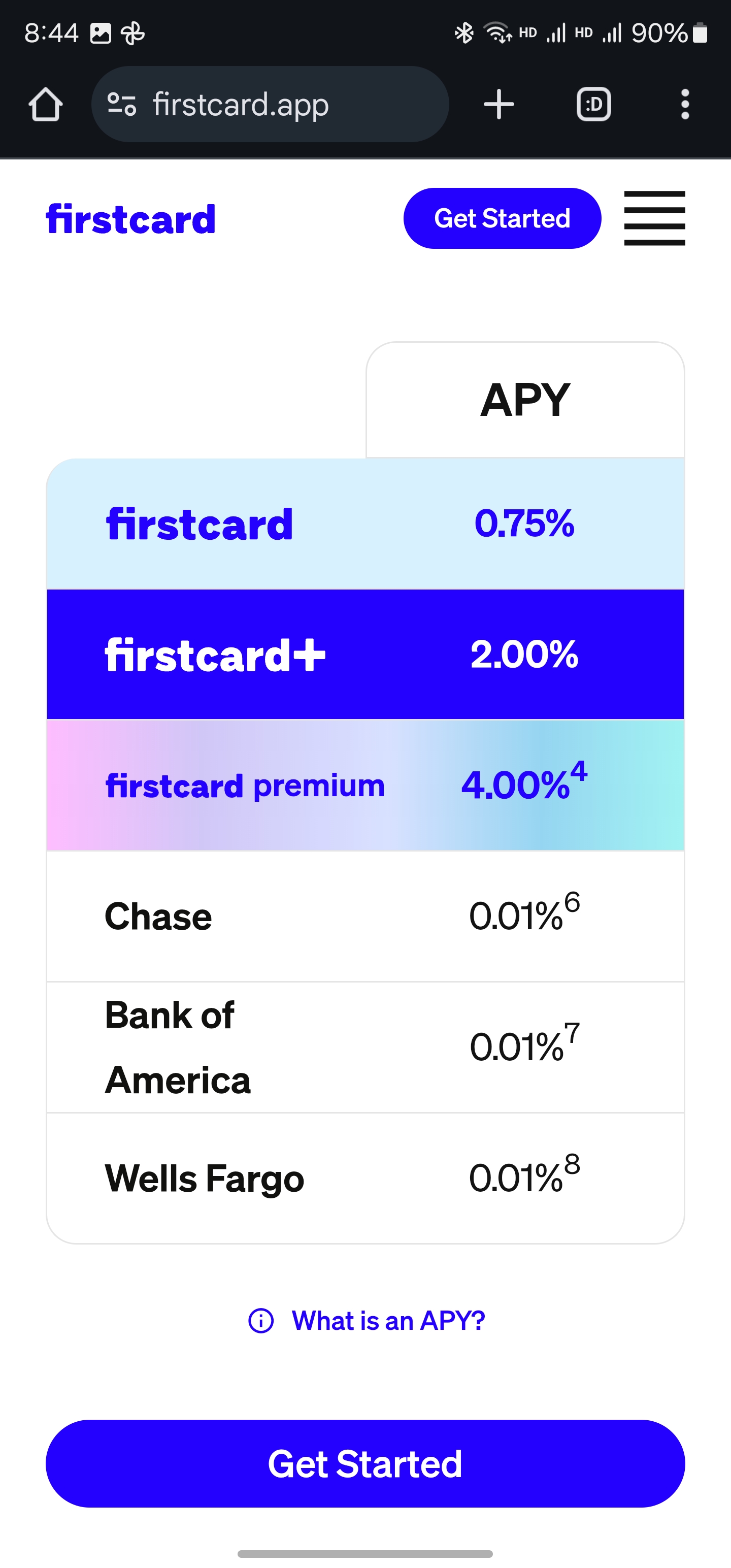The width and height of the screenshot is (731, 1568).
Task: Tap the Wells Fargo footnote 8
Action: coord(572,1164)
